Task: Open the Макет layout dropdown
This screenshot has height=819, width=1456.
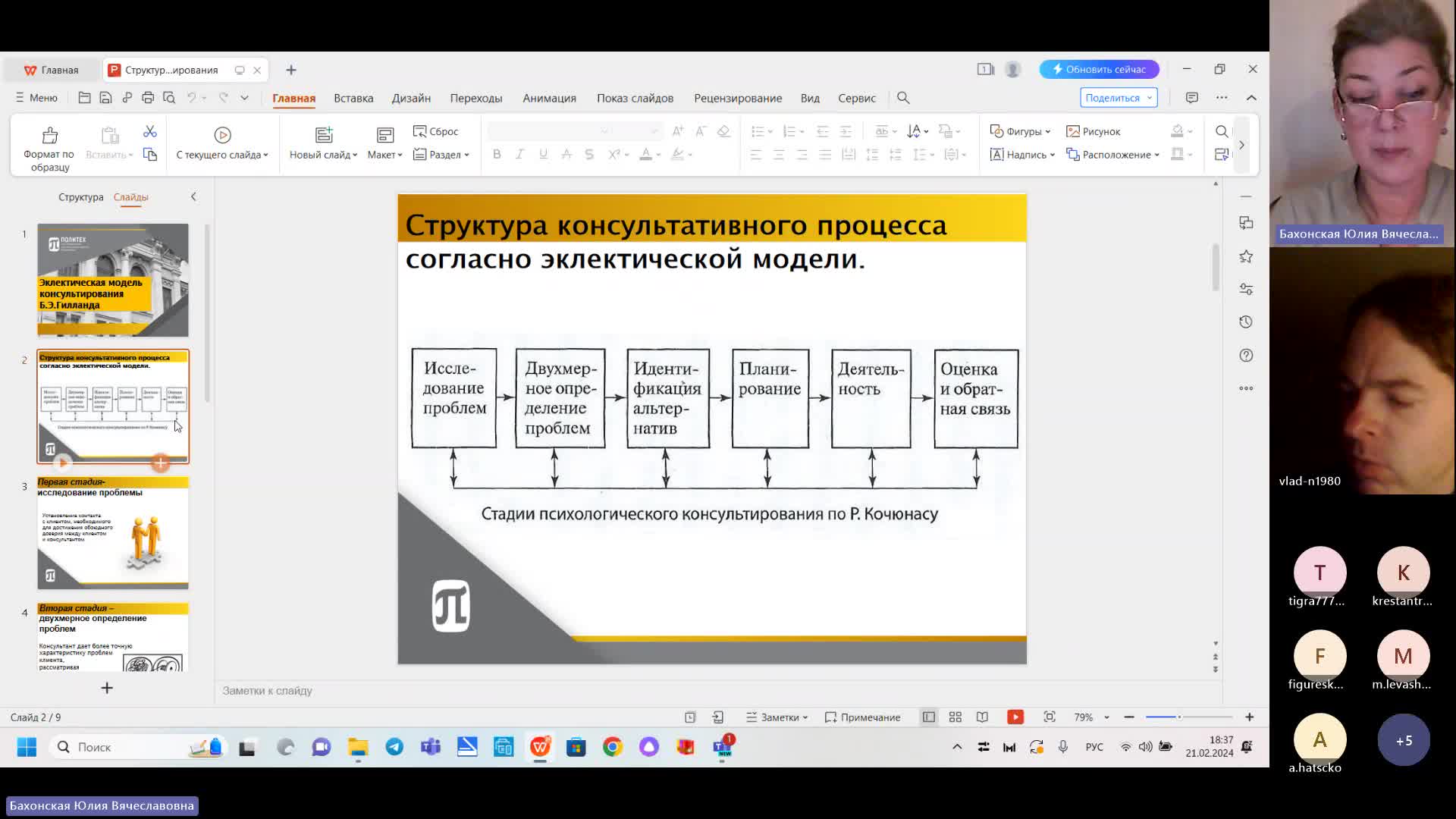Action: click(385, 155)
